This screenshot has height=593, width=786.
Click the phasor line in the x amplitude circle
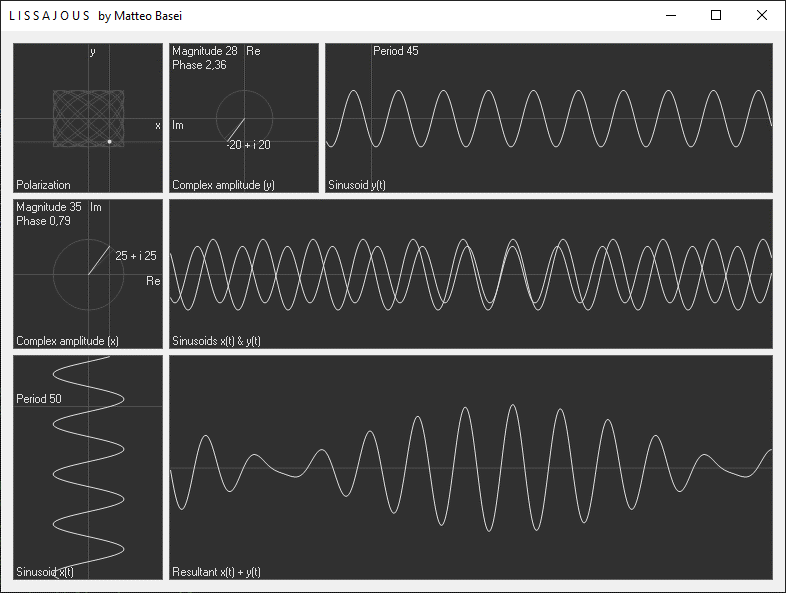[x=99, y=260]
